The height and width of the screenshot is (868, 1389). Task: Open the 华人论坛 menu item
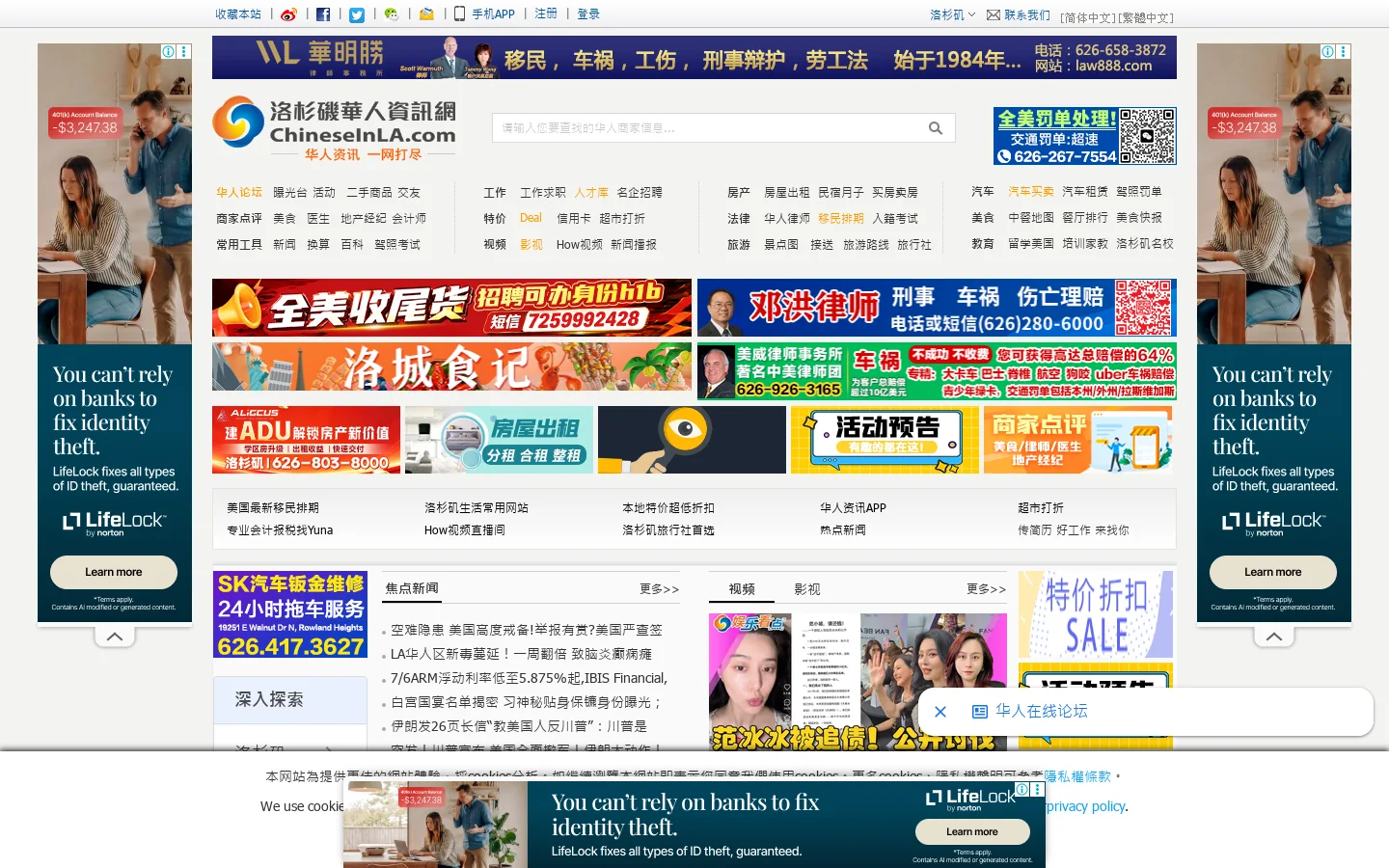click(x=239, y=193)
